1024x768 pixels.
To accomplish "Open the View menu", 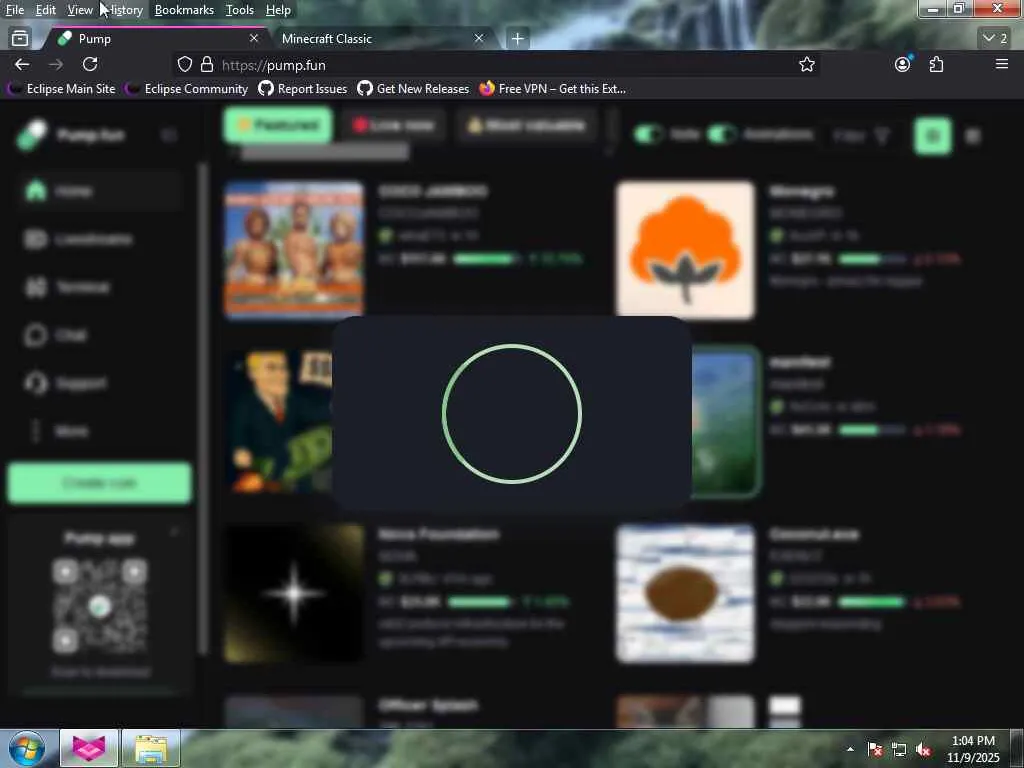I will tap(80, 10).
